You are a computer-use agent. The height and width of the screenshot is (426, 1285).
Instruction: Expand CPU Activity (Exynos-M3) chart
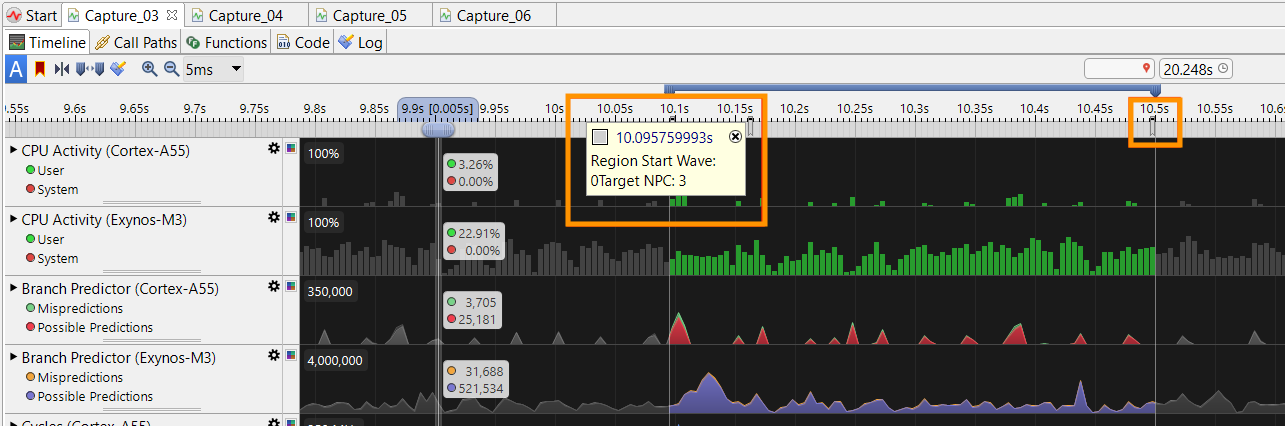click(13, 219)
